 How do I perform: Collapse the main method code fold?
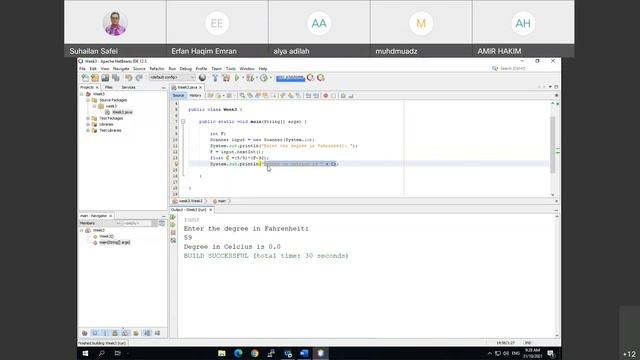[183, 122]
